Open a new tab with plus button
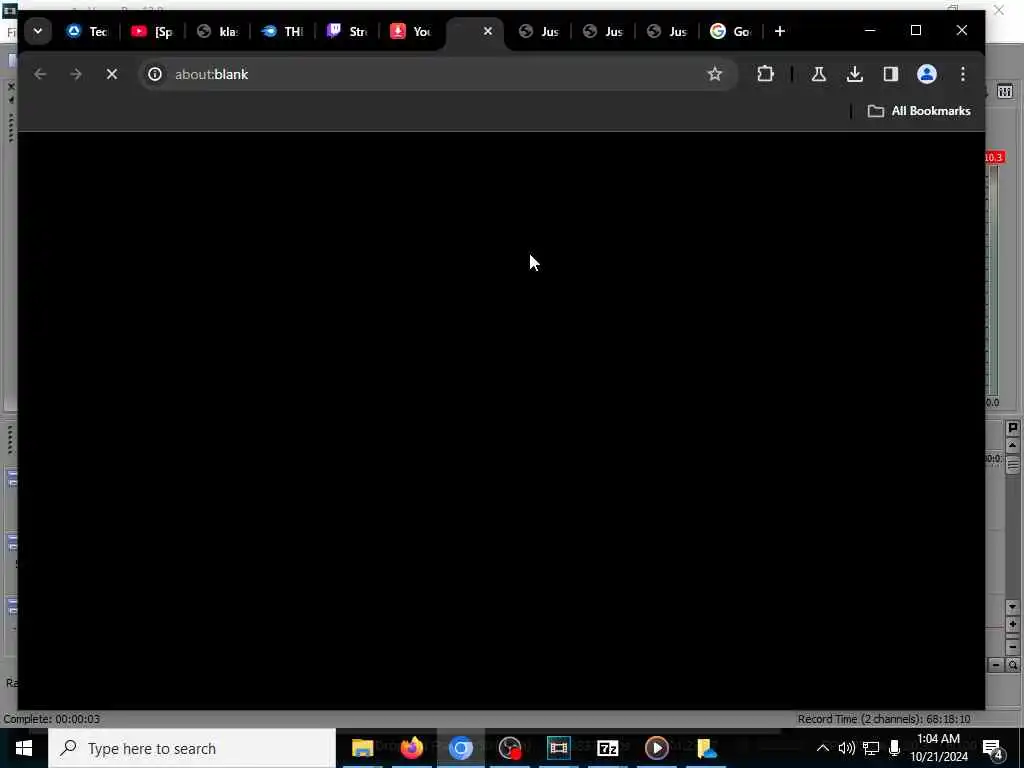Viewport: 1024px width, 768px height. [779, 31]
